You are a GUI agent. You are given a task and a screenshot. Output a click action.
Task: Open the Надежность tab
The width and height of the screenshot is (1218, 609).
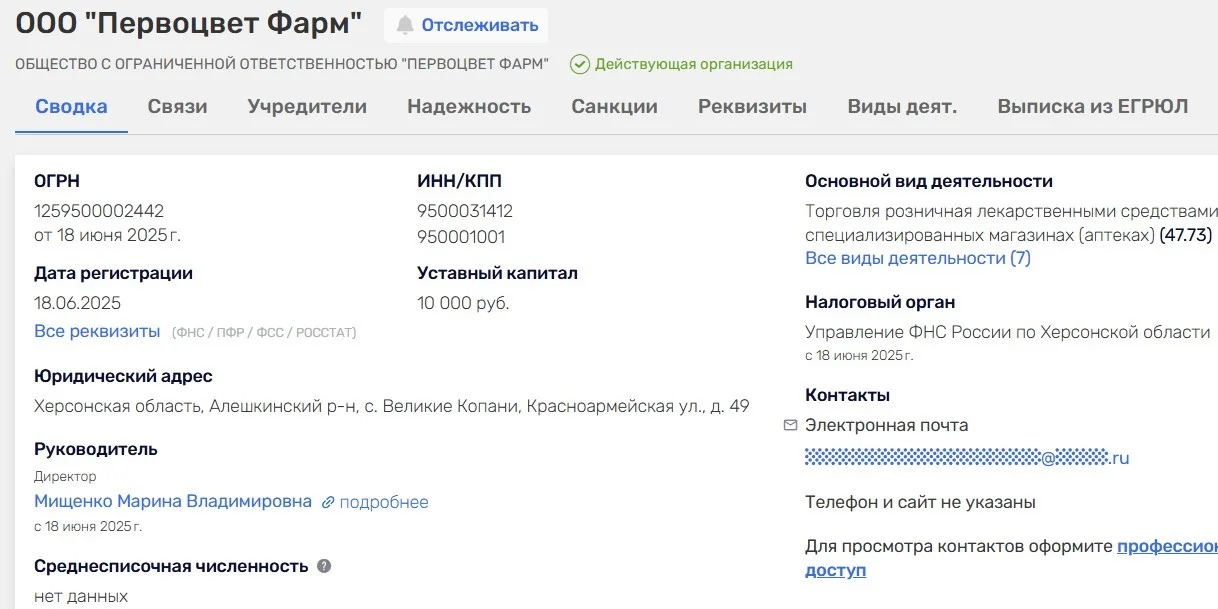[469, 107]
